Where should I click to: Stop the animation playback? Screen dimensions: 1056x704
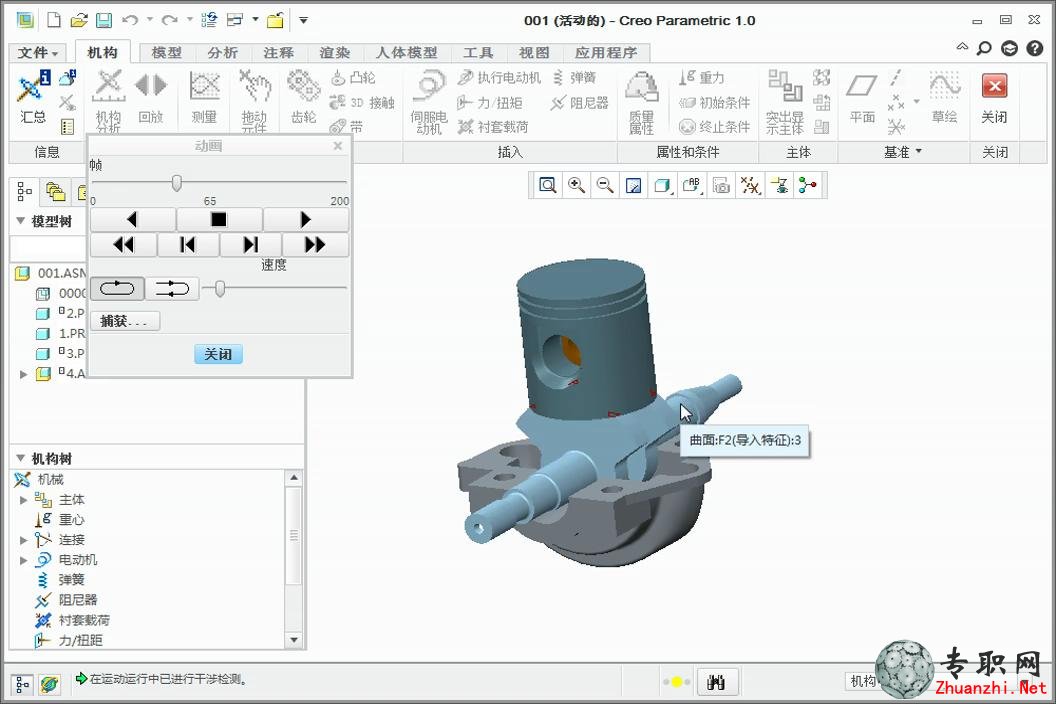point(219,220)
